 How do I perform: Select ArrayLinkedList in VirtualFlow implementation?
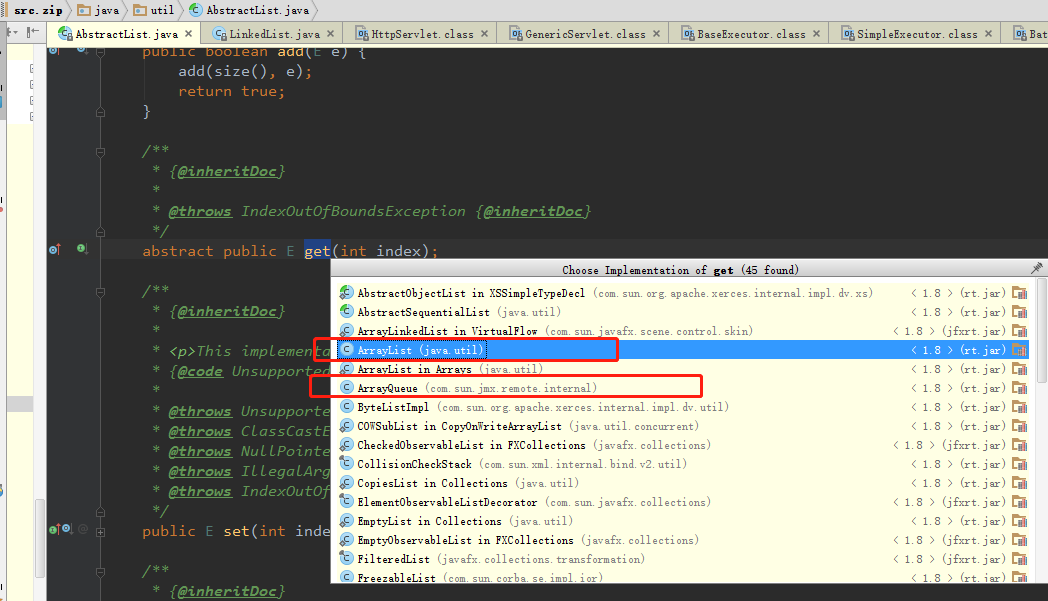(682, 331)
